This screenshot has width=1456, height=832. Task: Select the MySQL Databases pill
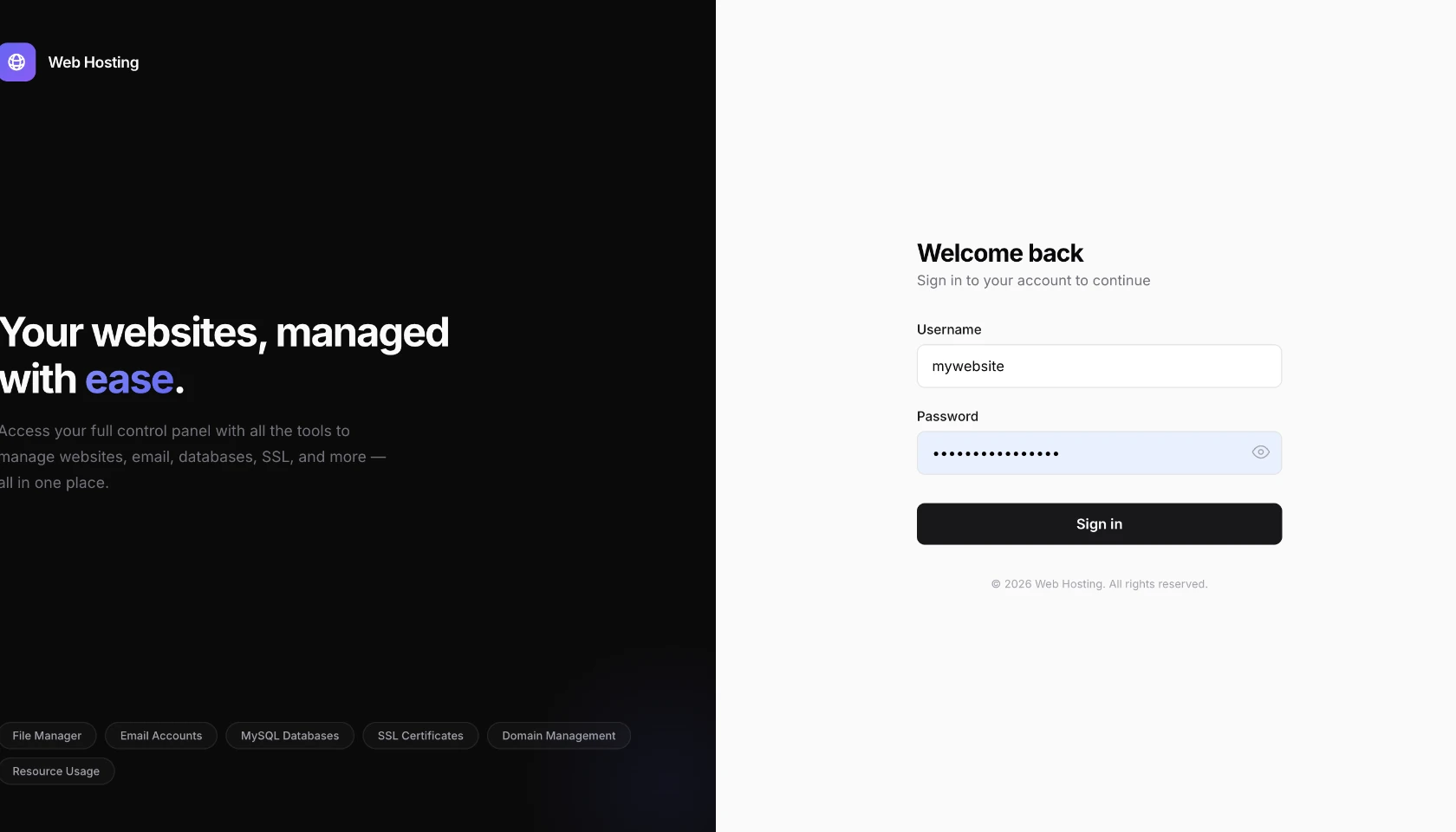[x=290, y=736]
